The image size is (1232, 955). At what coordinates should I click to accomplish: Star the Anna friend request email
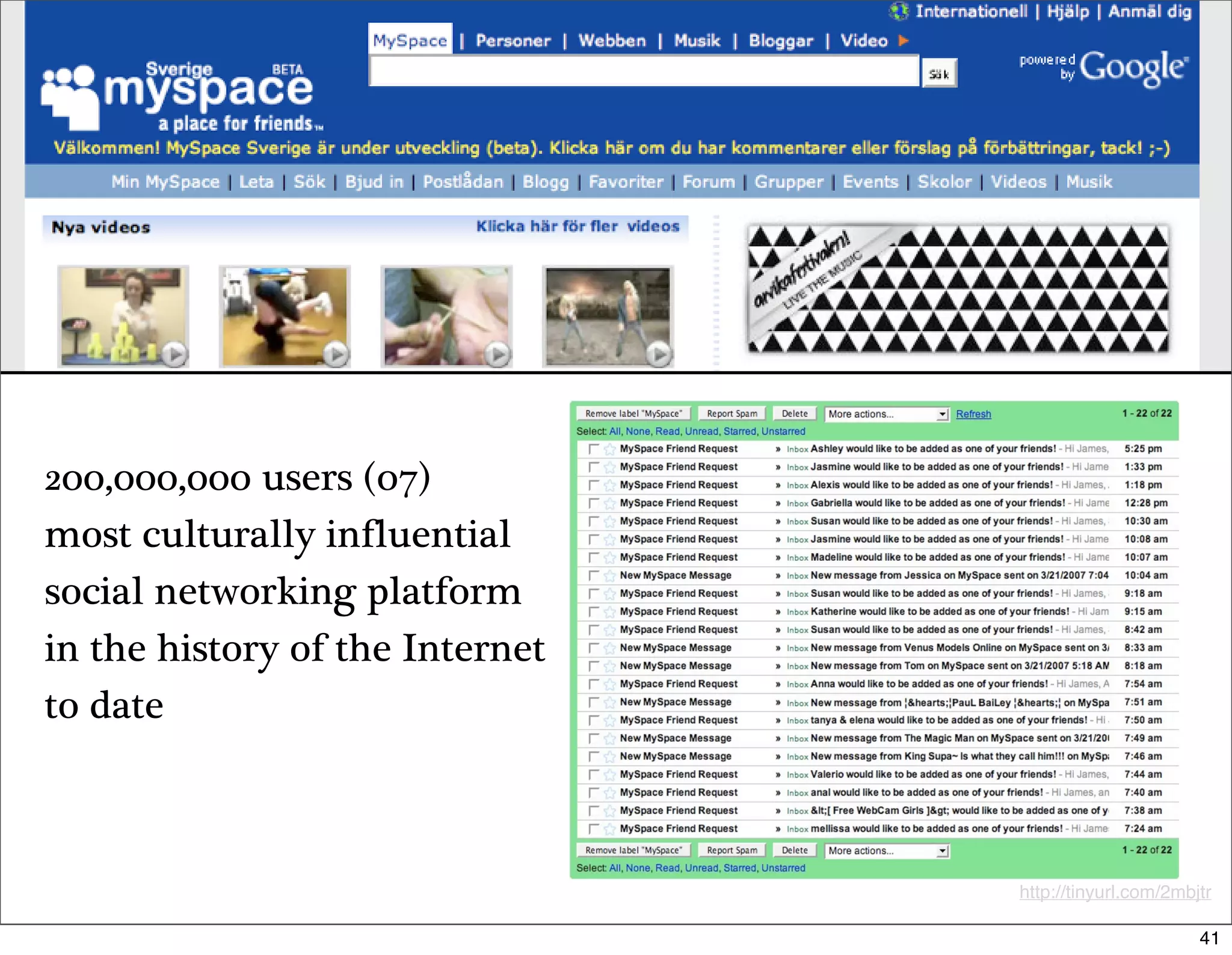tap(609, 684)
